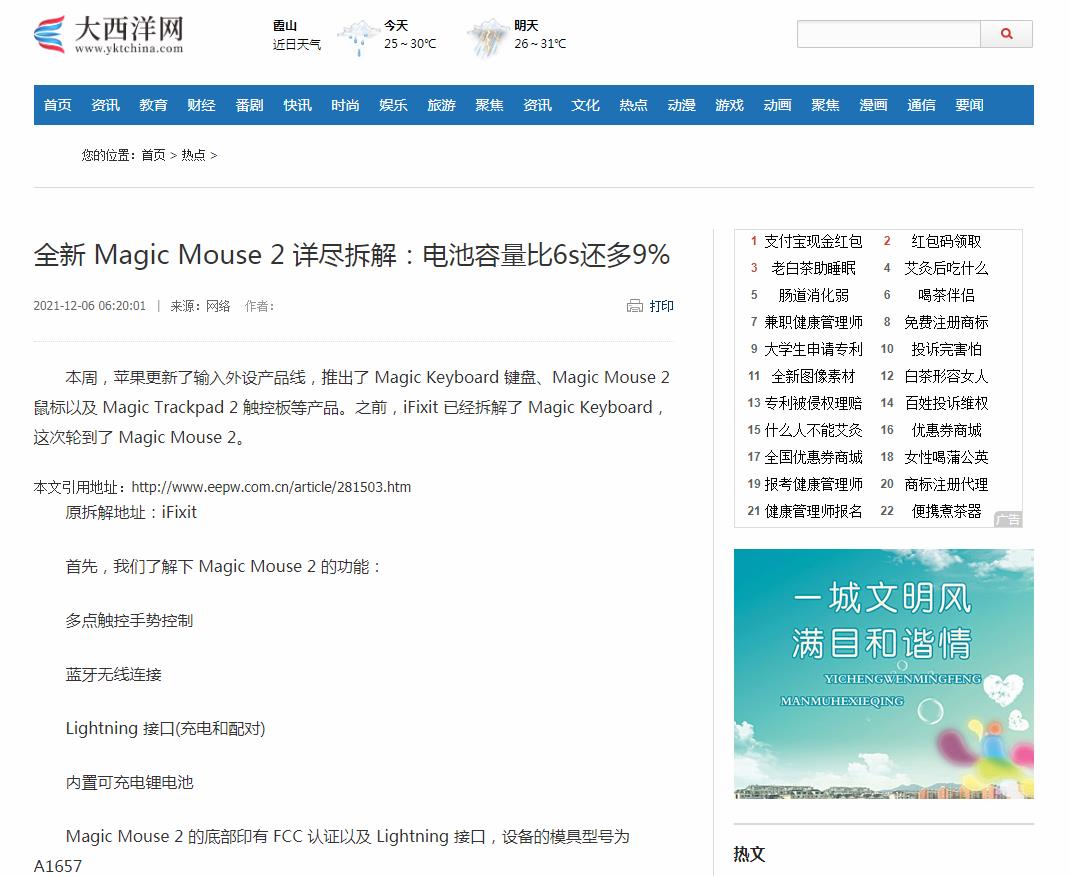Open the 老白茶助睡眠 link
This screenshot has width=1070, height=876.
pos(813,268)
